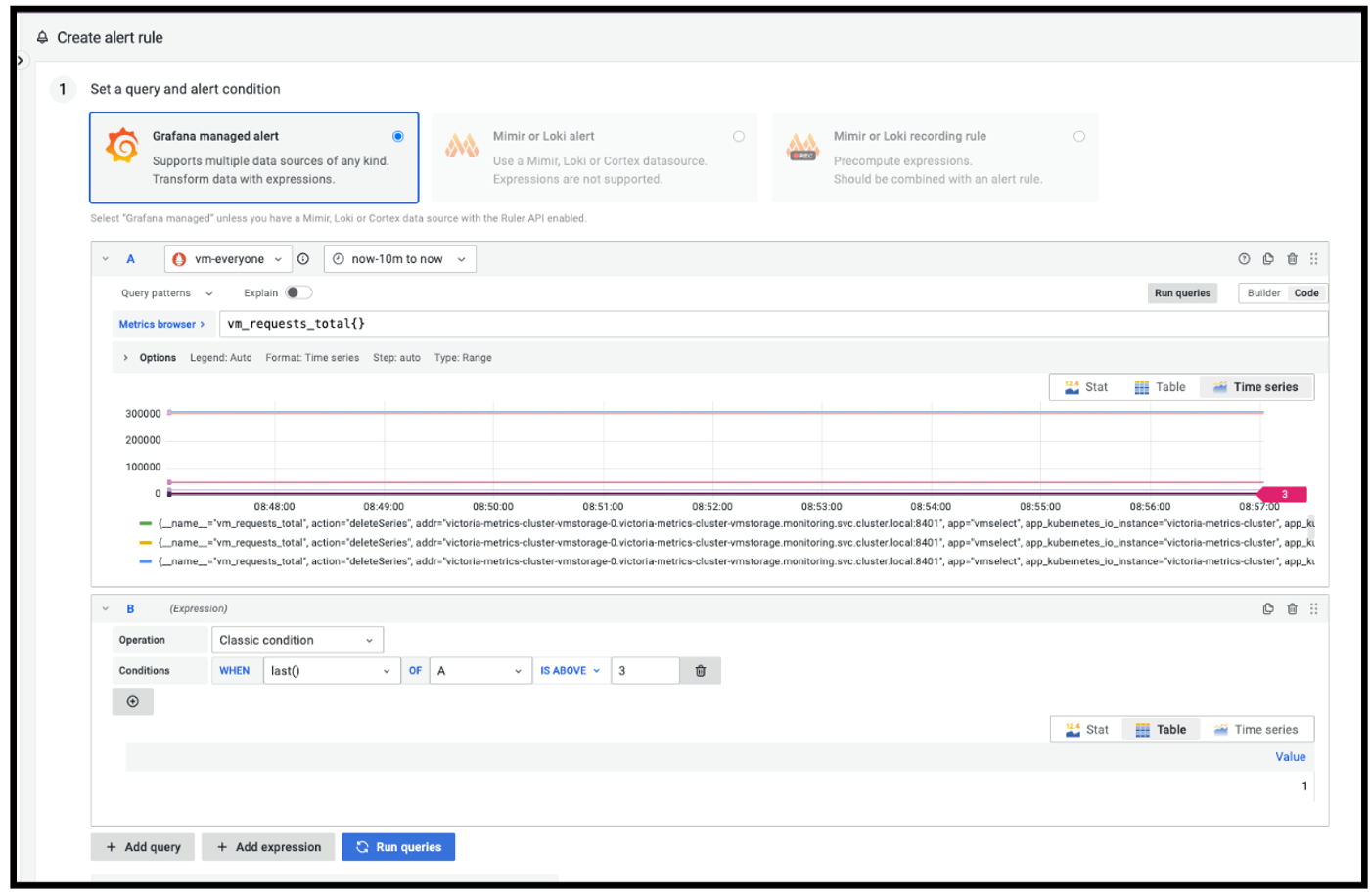Click the bell icon beside Create alert rule

click(42, 38)
